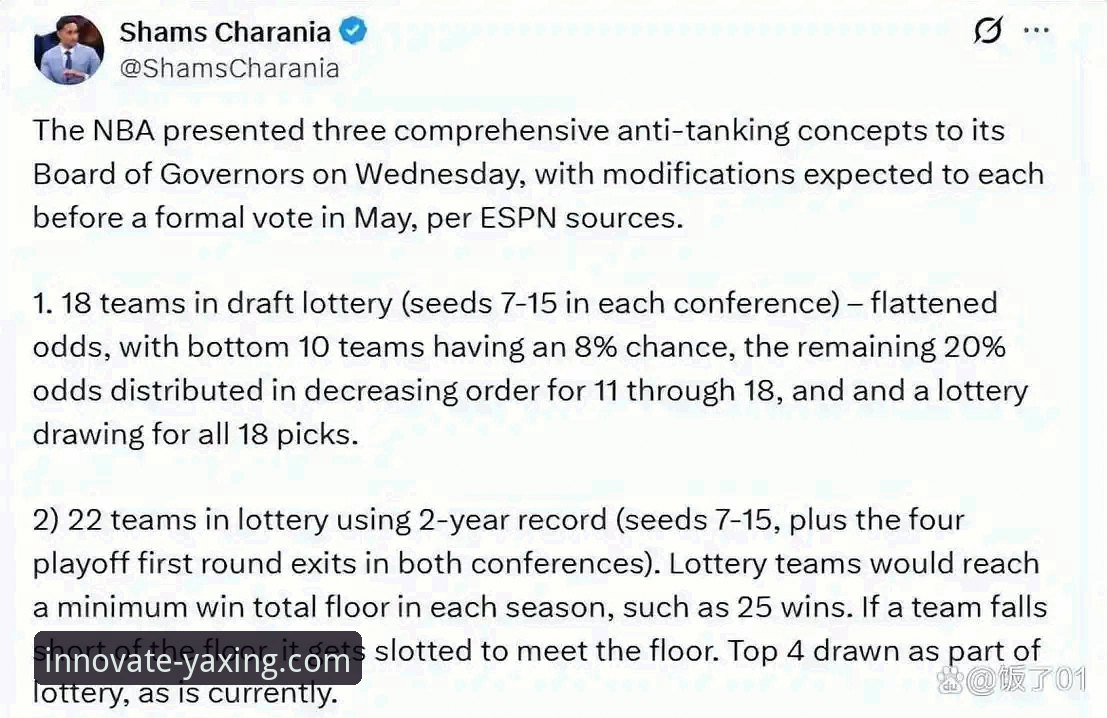Click the Shams Charania display name

(x=224, y=30)
